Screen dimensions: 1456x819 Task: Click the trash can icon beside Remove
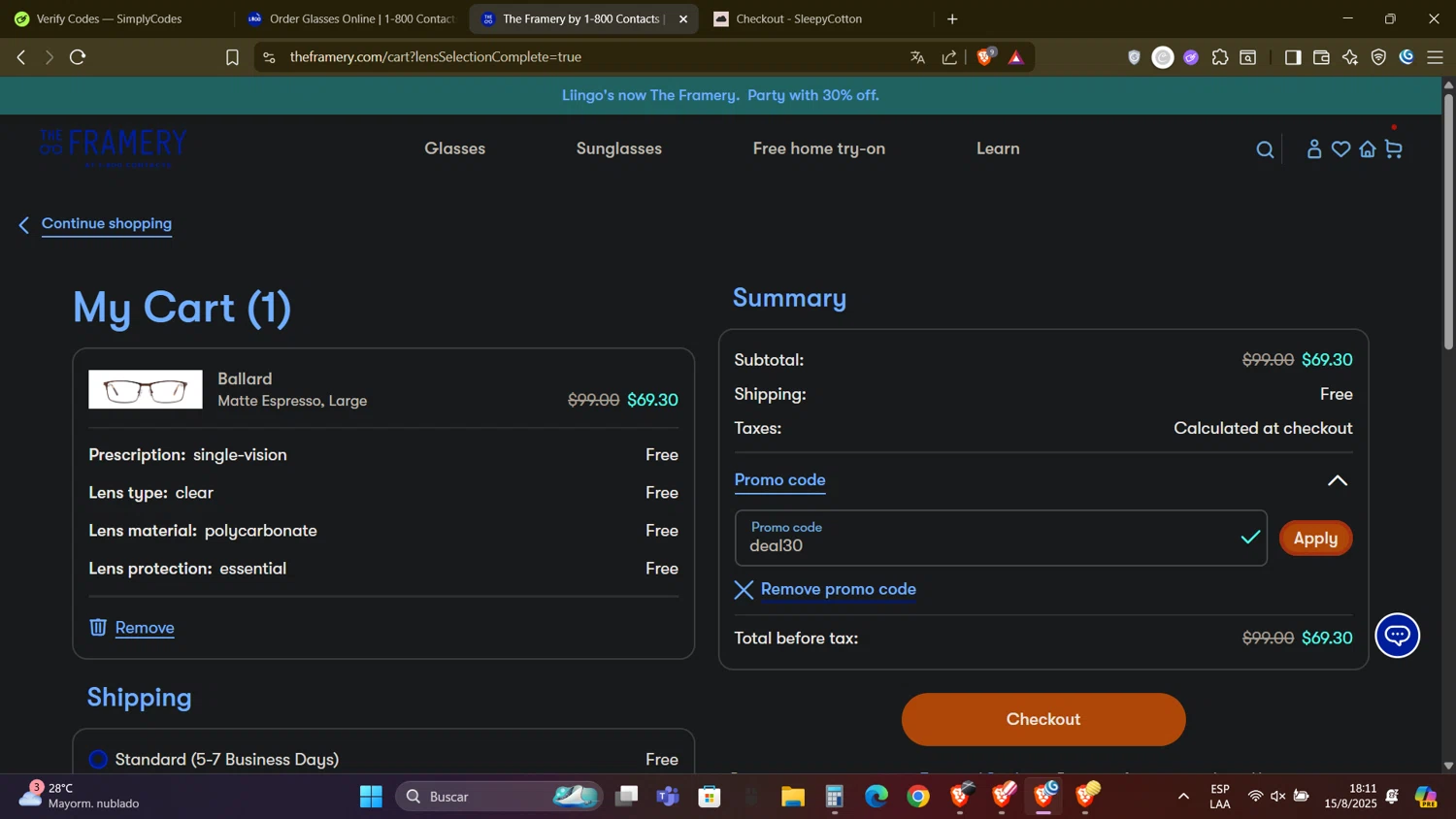pos(98,628)
